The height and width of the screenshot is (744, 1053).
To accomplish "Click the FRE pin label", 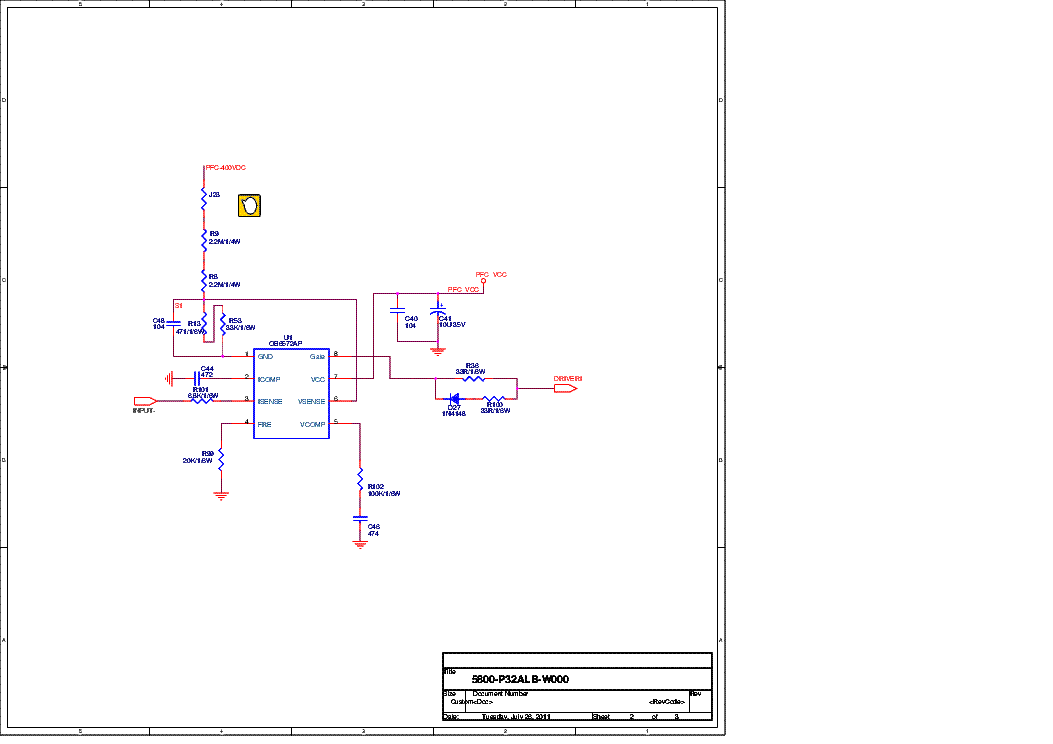I will 265,424.
